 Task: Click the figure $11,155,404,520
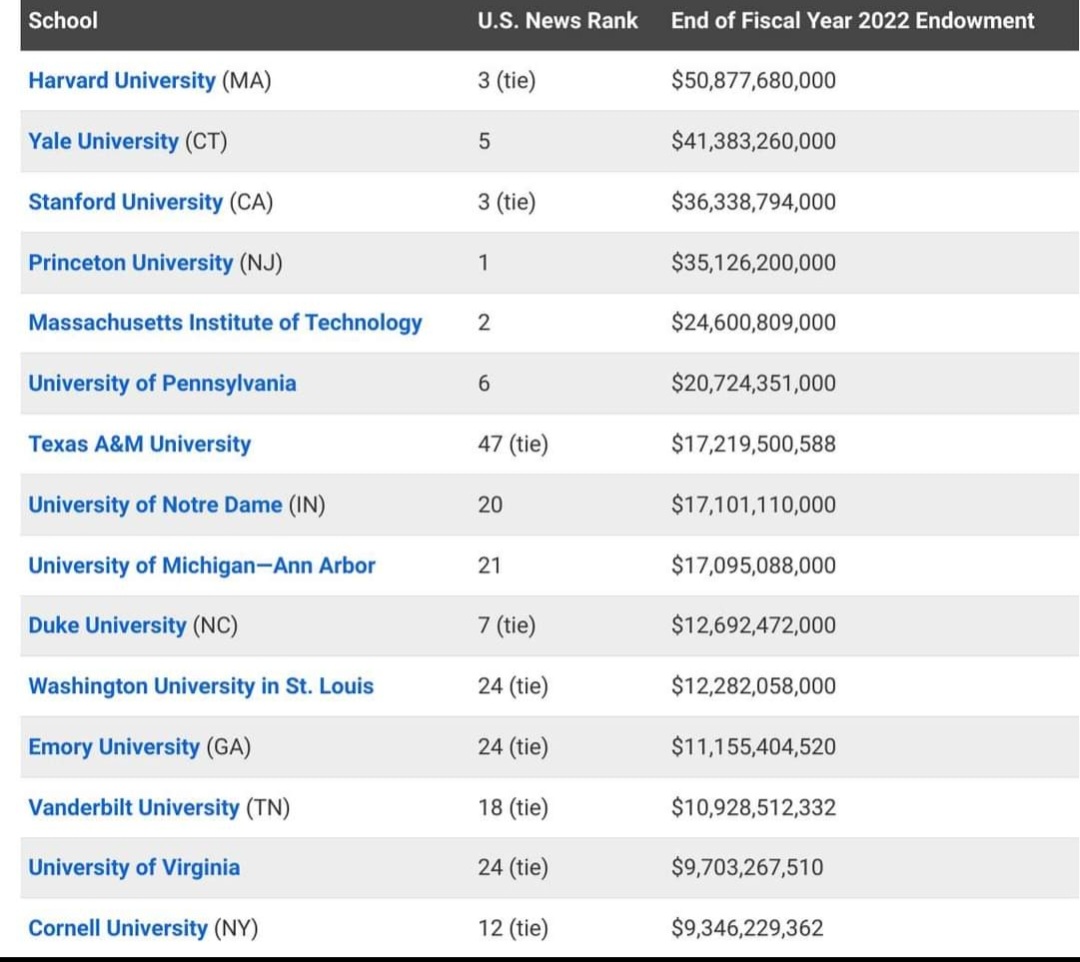(x=754, y=746)
